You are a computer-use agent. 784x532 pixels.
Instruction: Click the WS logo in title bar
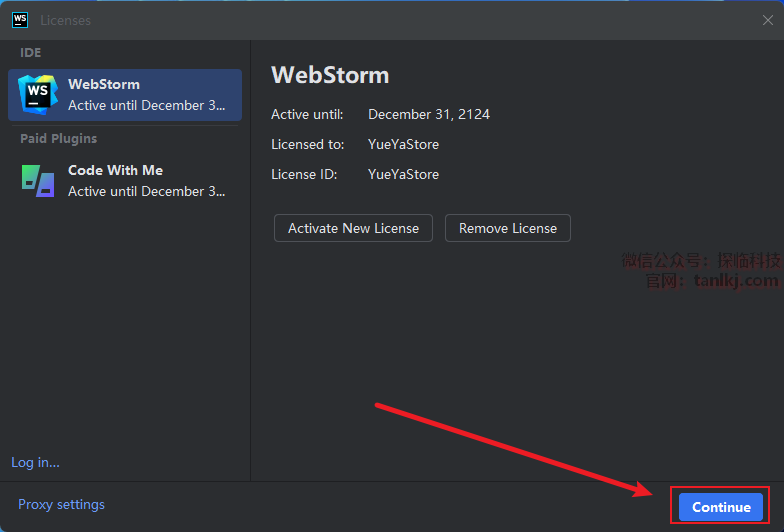(20, 19)
